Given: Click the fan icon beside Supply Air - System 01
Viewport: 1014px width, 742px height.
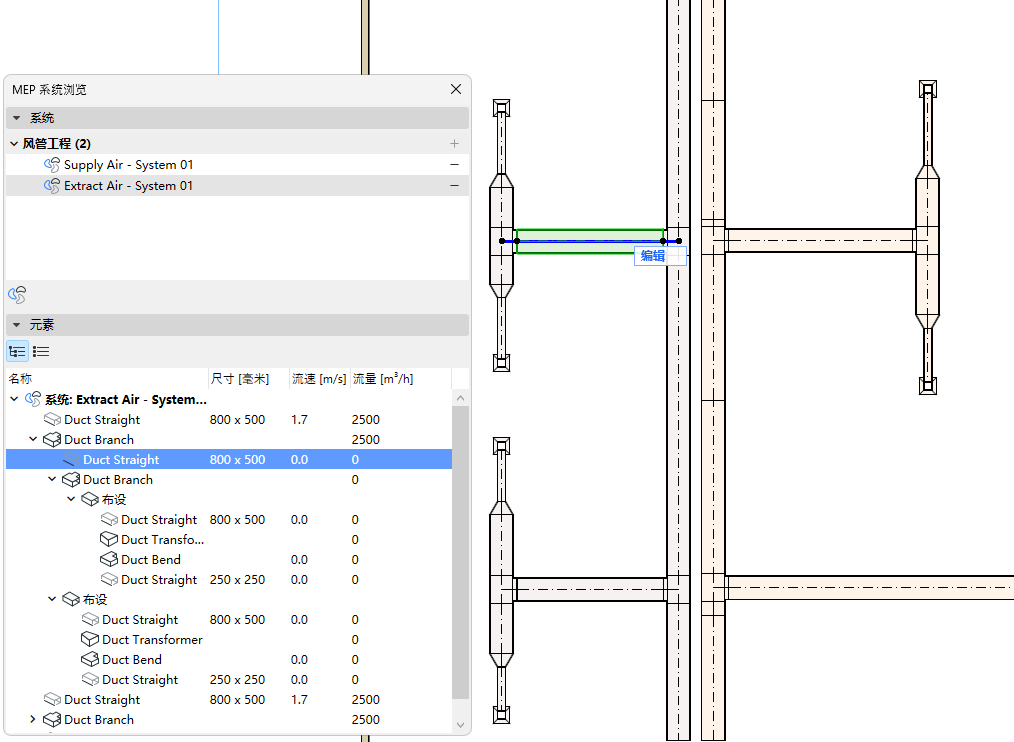Looking at the screenshot, I should pos(52,165).
